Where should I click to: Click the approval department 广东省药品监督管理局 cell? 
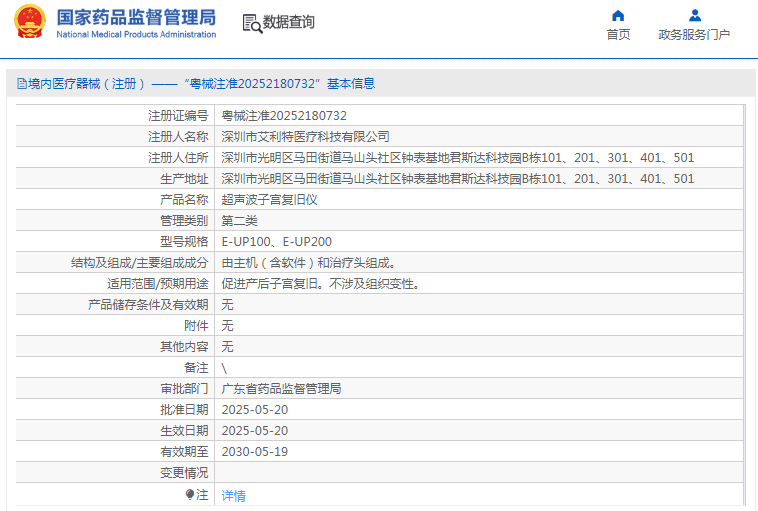[281, 389]
